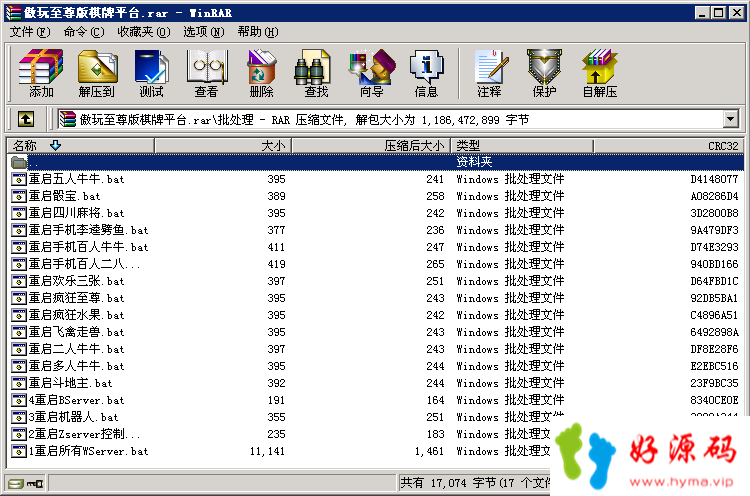Click the 保护 (Protect) shield icon

tap(544, 73)
